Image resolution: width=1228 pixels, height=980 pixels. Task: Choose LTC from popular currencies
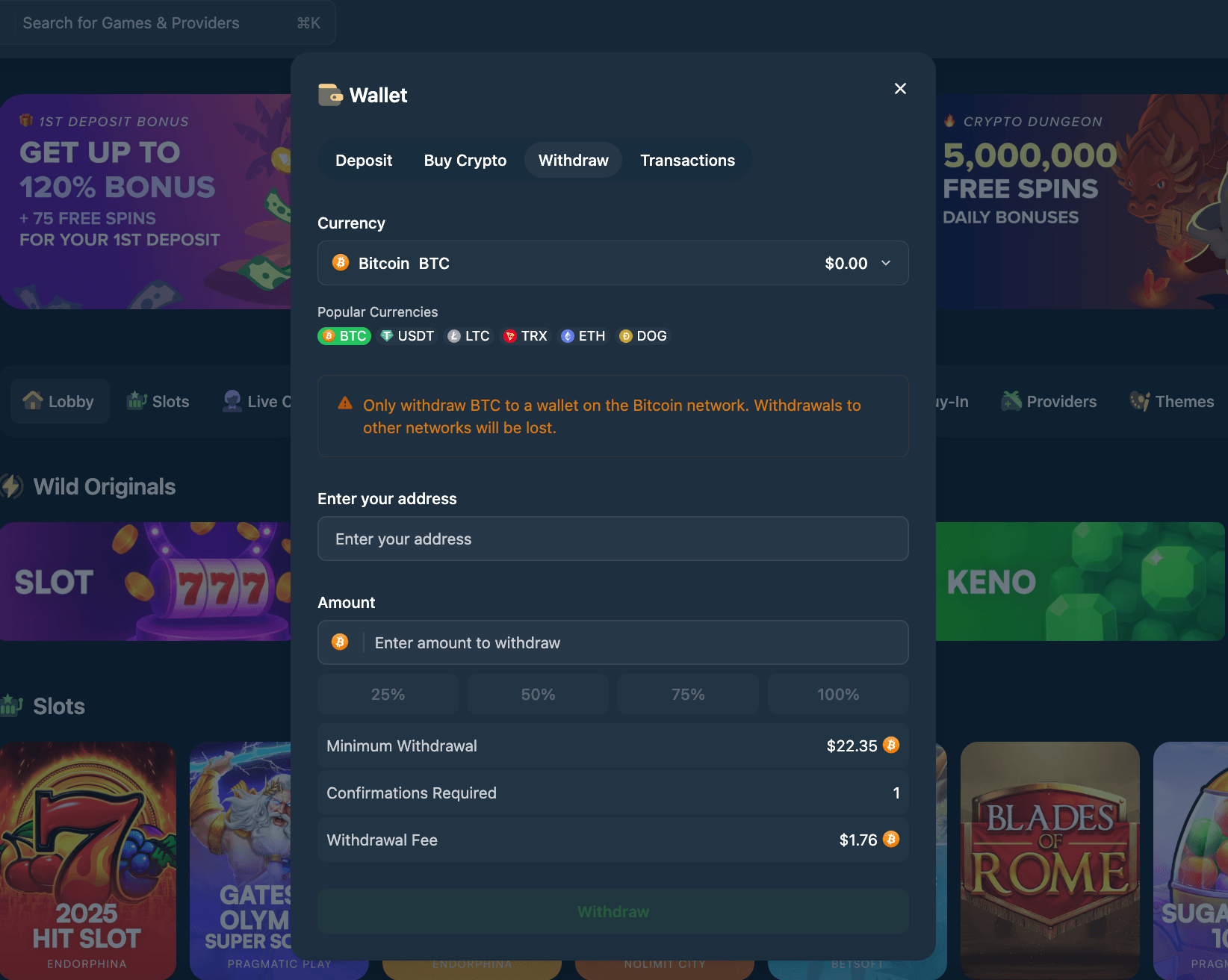click(x=468, y=336)
